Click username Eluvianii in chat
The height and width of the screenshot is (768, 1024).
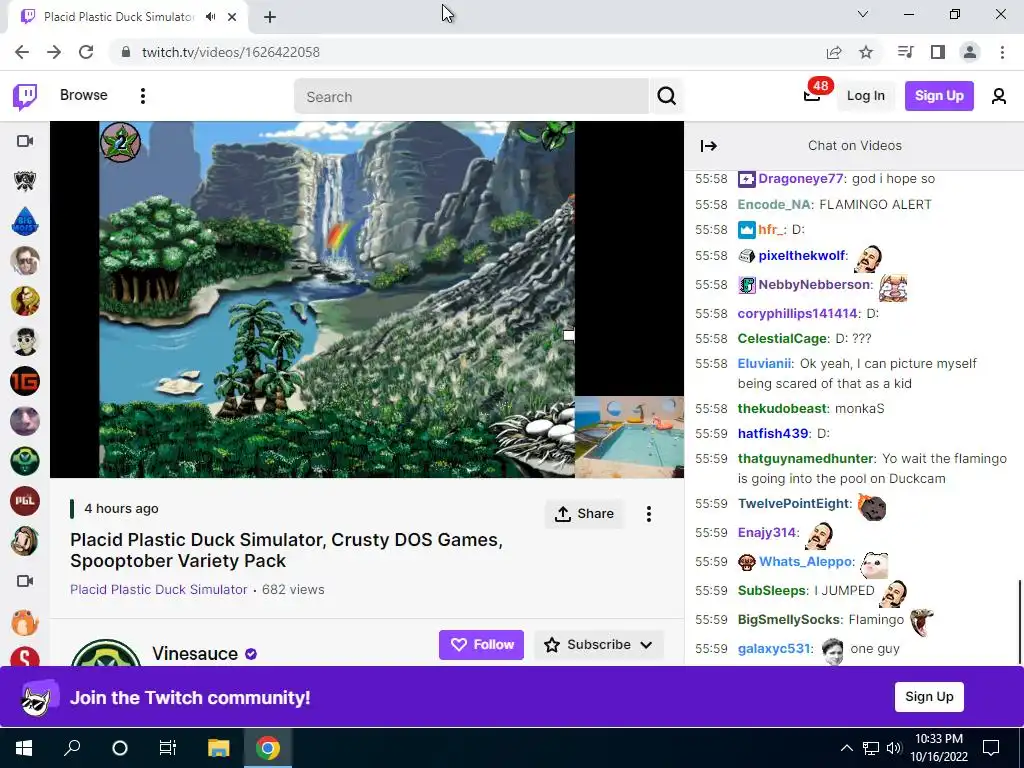pyautogui.click(x=764, y=364)
